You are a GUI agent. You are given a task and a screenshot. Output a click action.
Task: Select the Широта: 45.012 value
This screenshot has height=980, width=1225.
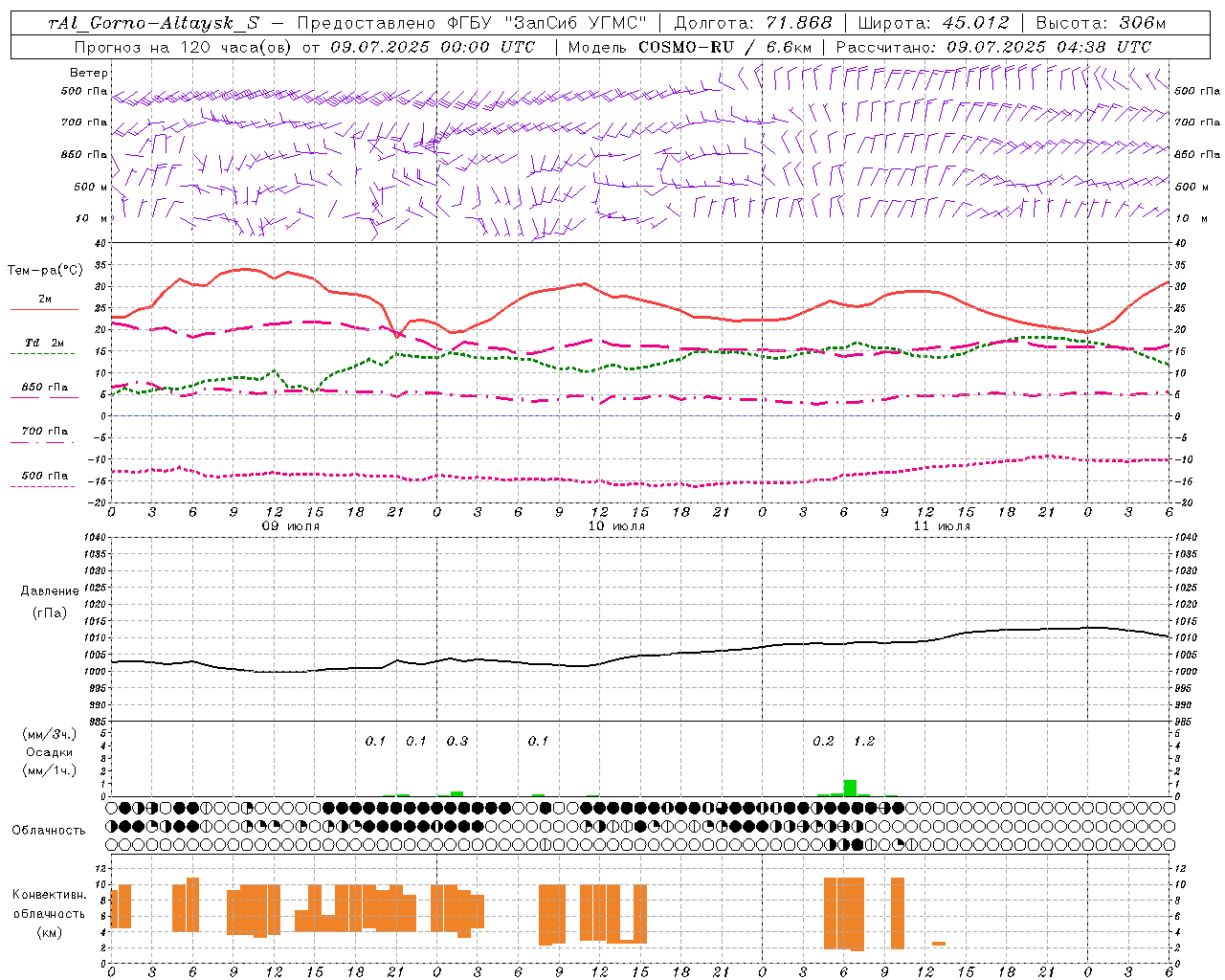pos(933,23)
